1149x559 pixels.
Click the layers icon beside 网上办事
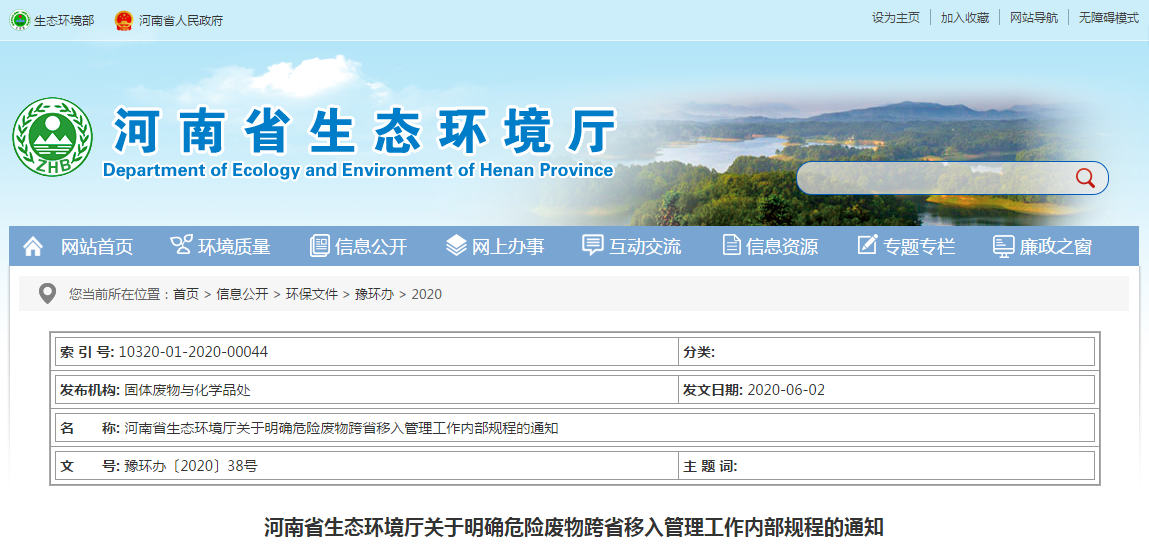click(x=456, y=246)
